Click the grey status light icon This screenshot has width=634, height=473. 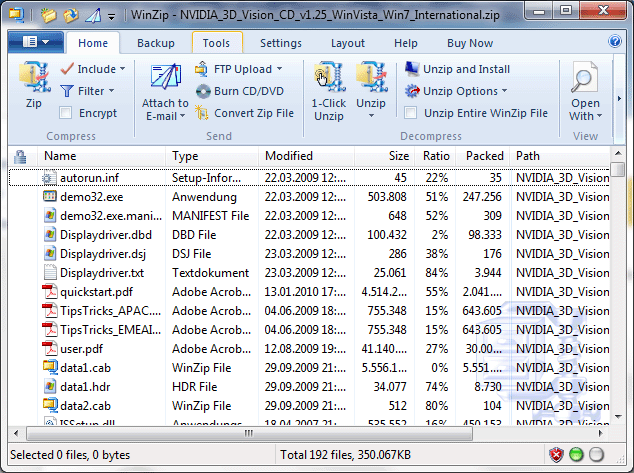coord(596,455)
